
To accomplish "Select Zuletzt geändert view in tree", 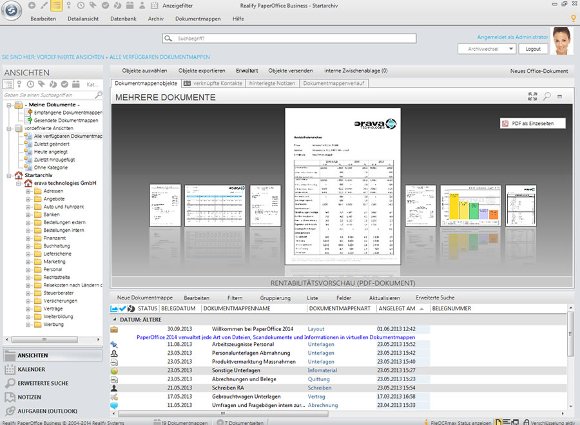I will point(51,144).
